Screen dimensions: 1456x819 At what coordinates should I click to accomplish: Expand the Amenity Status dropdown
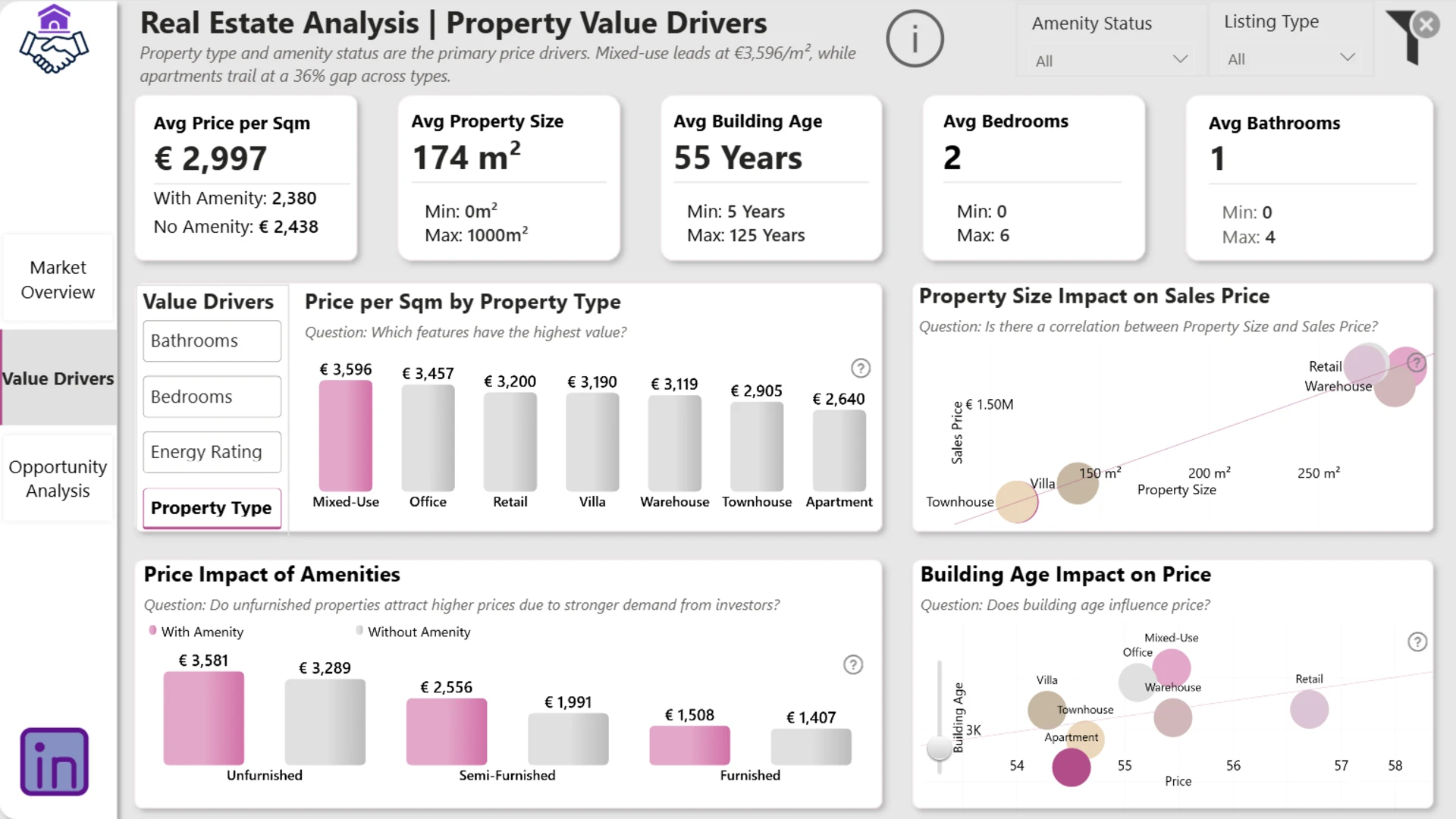click(1110, 60)
